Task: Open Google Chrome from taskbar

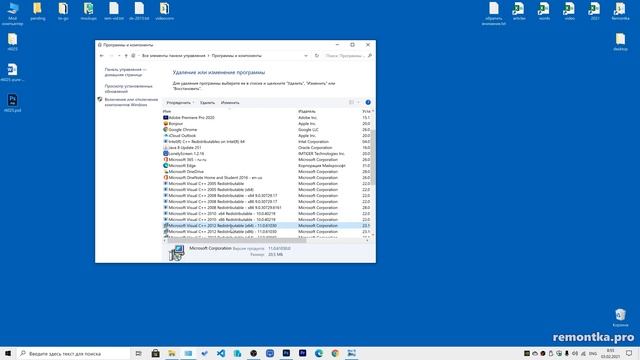Action: (x=335, y=353)
